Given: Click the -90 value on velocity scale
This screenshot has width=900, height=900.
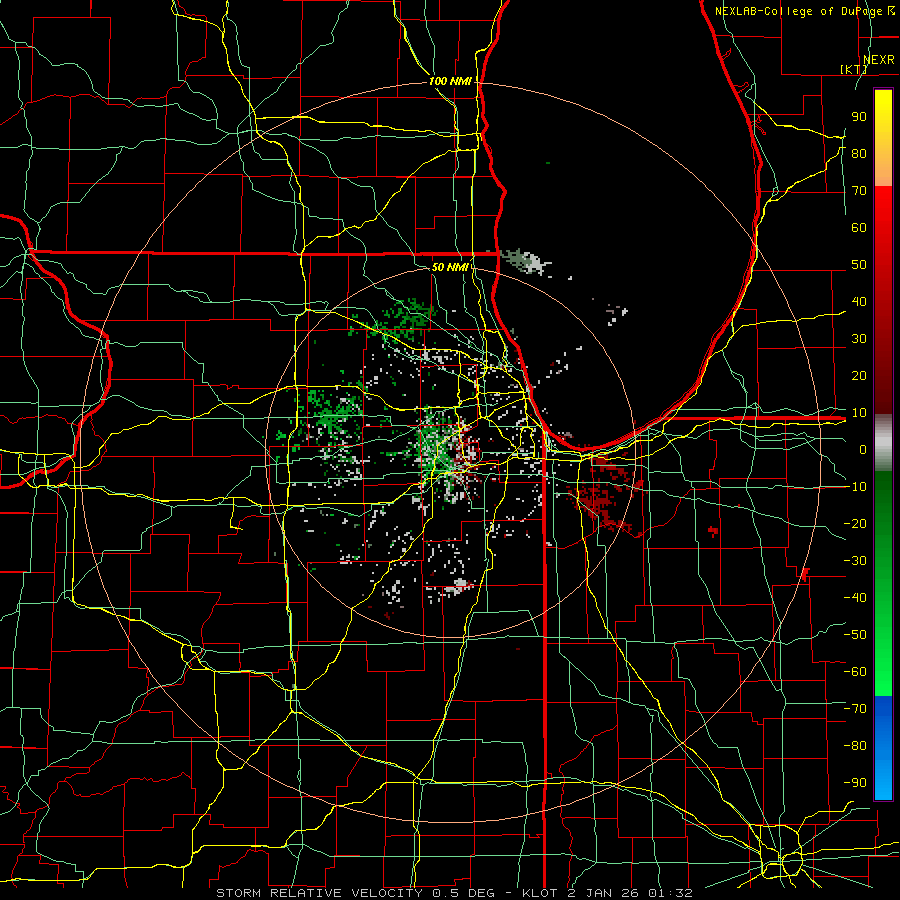Looking at the screenshot, I should [x=855, y=782].
